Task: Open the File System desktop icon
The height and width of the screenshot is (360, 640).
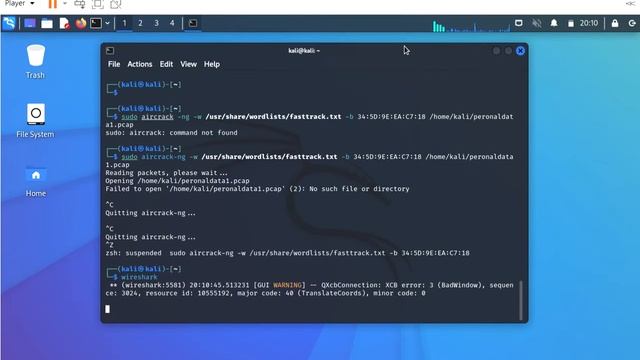Action: [x=36, y=121]
